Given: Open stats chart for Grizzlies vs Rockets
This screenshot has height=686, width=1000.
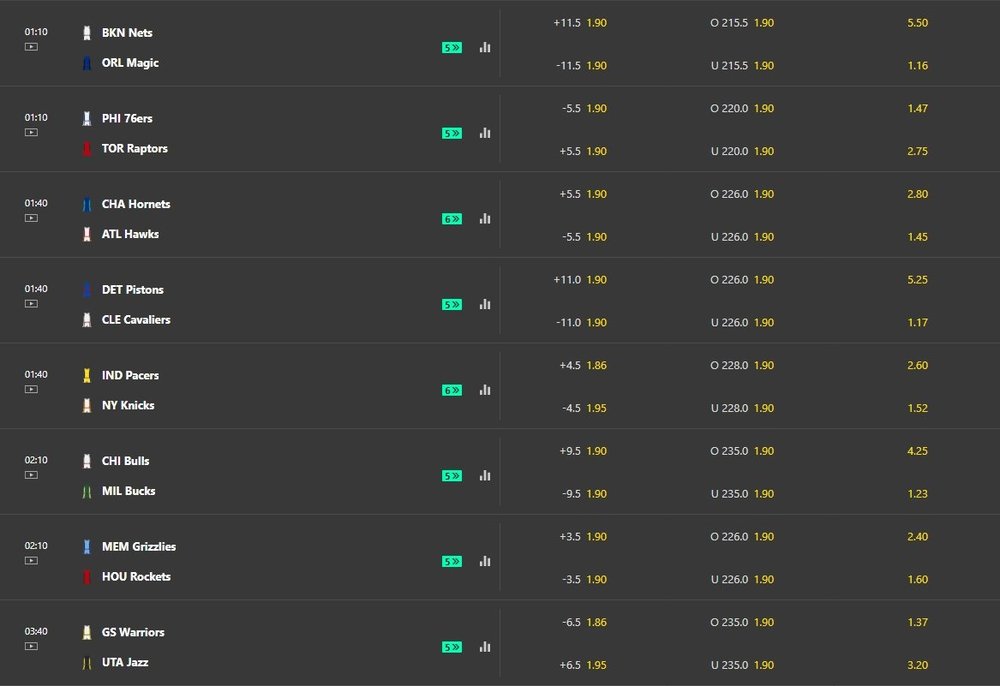Looking at the screenshot, I should [485, 561].
